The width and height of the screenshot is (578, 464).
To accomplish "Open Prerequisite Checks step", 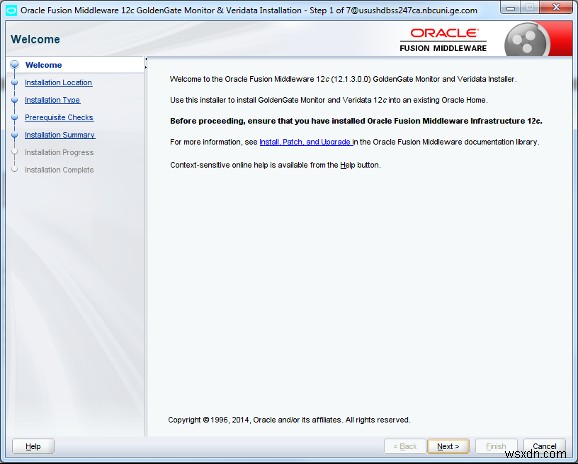I will coord(59,118).
